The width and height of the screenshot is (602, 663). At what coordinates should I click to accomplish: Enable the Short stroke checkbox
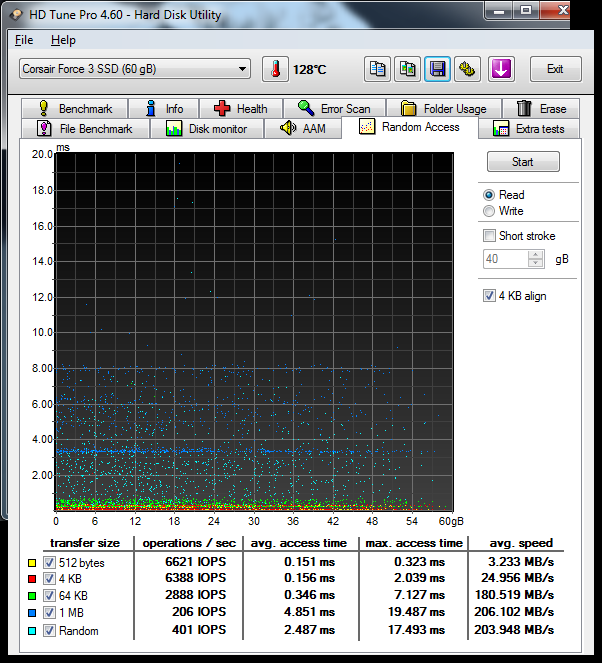point(489,236)
